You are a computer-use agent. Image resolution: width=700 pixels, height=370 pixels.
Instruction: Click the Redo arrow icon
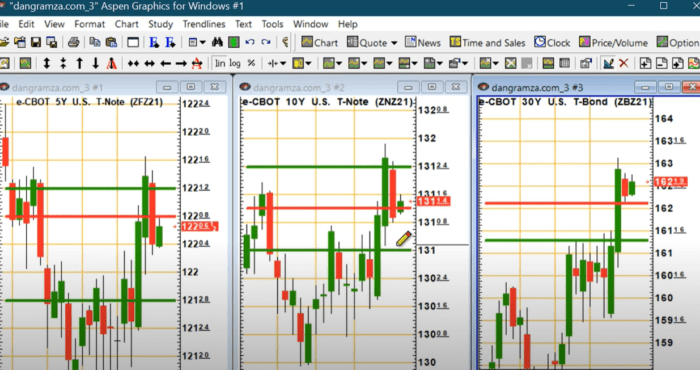click(266, 42)
